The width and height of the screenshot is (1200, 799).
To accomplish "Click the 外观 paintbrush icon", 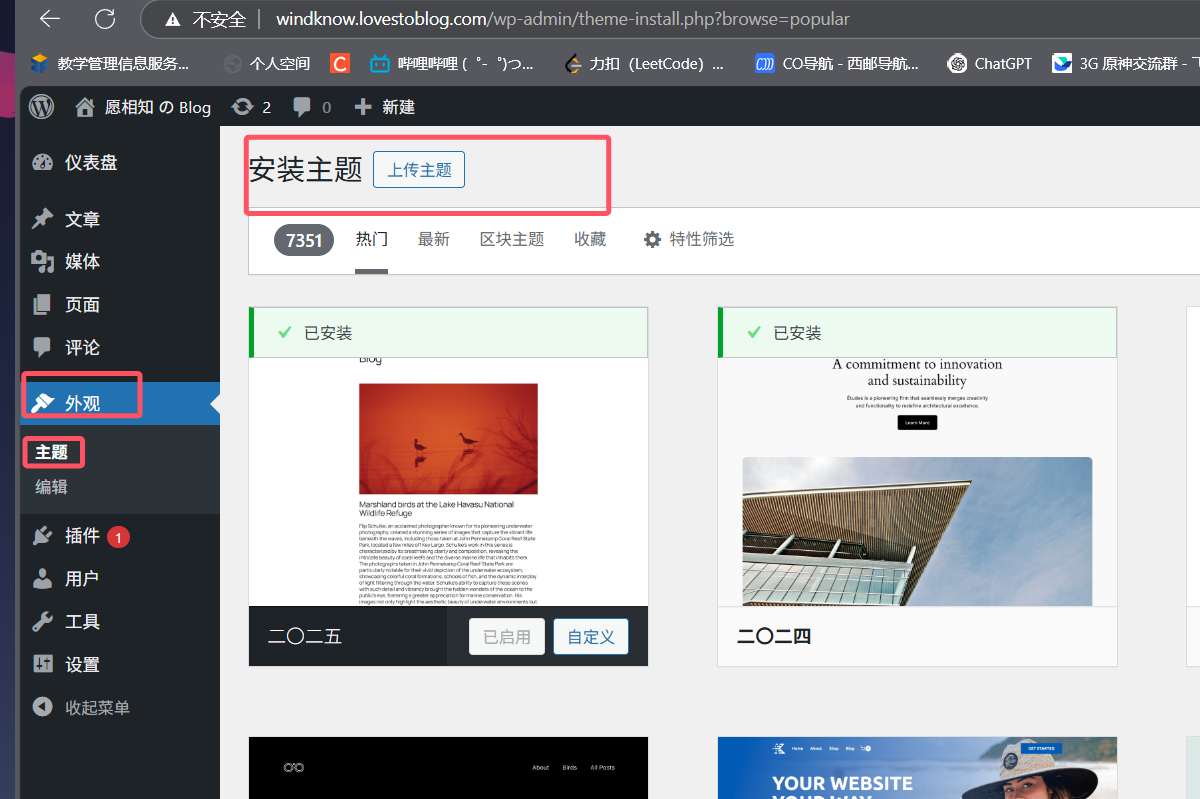I will [x=42, y=403].
